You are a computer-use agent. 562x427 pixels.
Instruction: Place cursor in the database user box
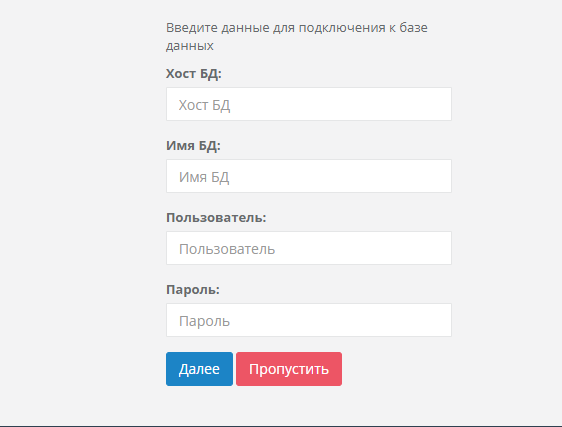coord(309,248)
